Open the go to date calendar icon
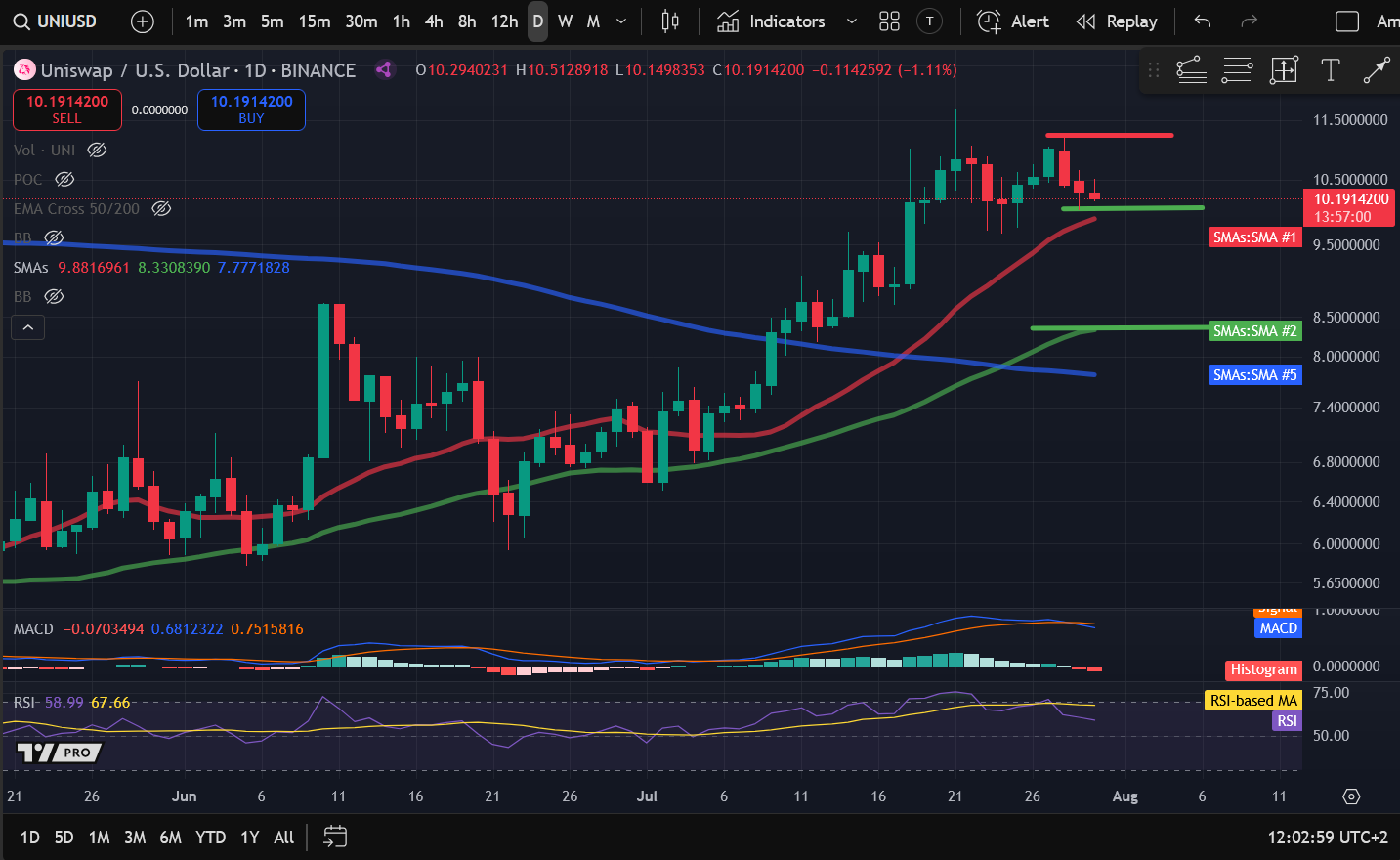The image size is (1400, 860). click(x=335, y=837)
